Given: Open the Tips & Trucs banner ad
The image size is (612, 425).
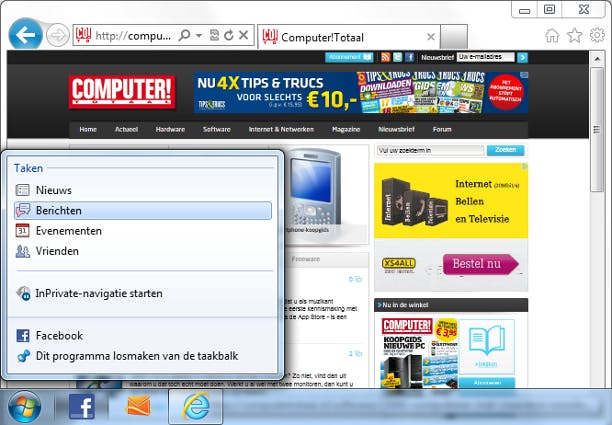Looking at the screenshot, I should (x=361, y=92).
